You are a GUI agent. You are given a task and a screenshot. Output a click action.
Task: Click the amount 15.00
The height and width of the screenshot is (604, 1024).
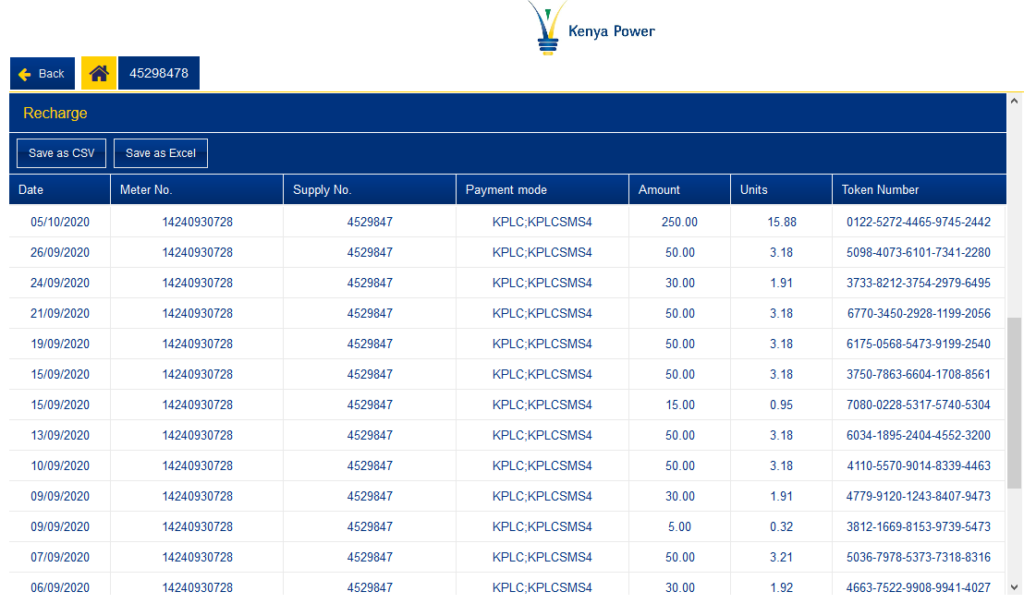680,405
